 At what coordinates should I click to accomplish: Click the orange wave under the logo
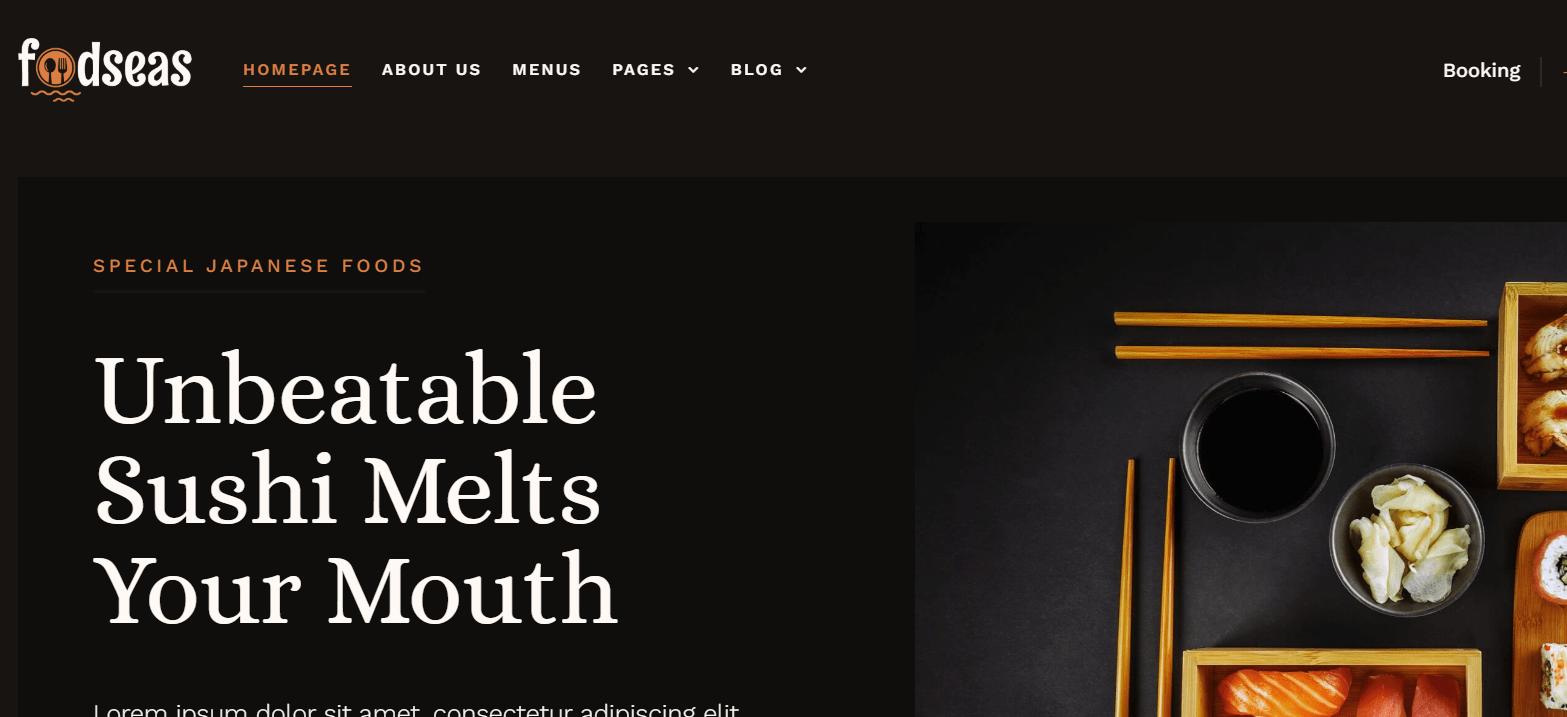(x=56, y=96)
